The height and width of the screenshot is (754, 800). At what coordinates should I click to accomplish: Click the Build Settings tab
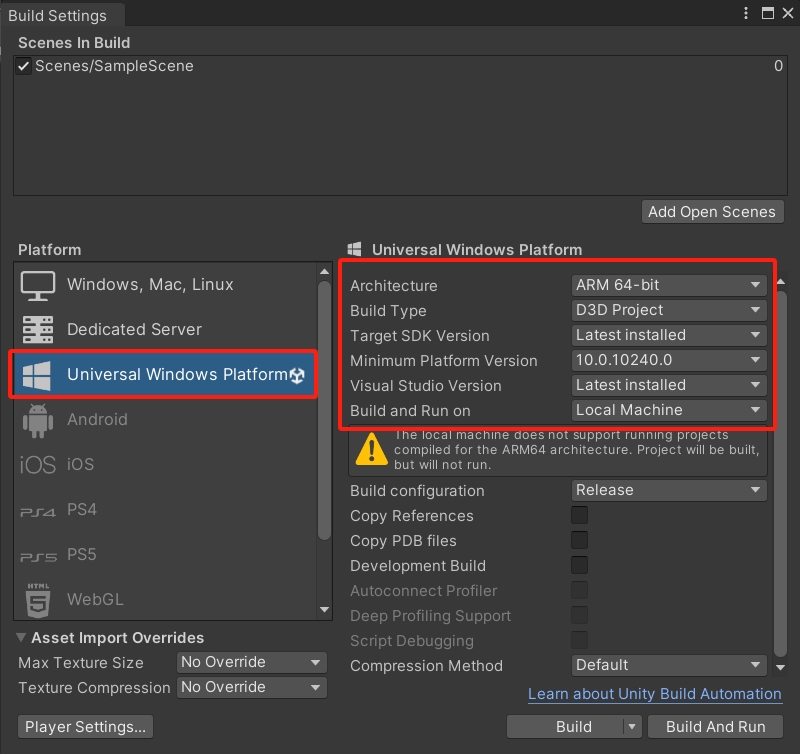point(57,16)
